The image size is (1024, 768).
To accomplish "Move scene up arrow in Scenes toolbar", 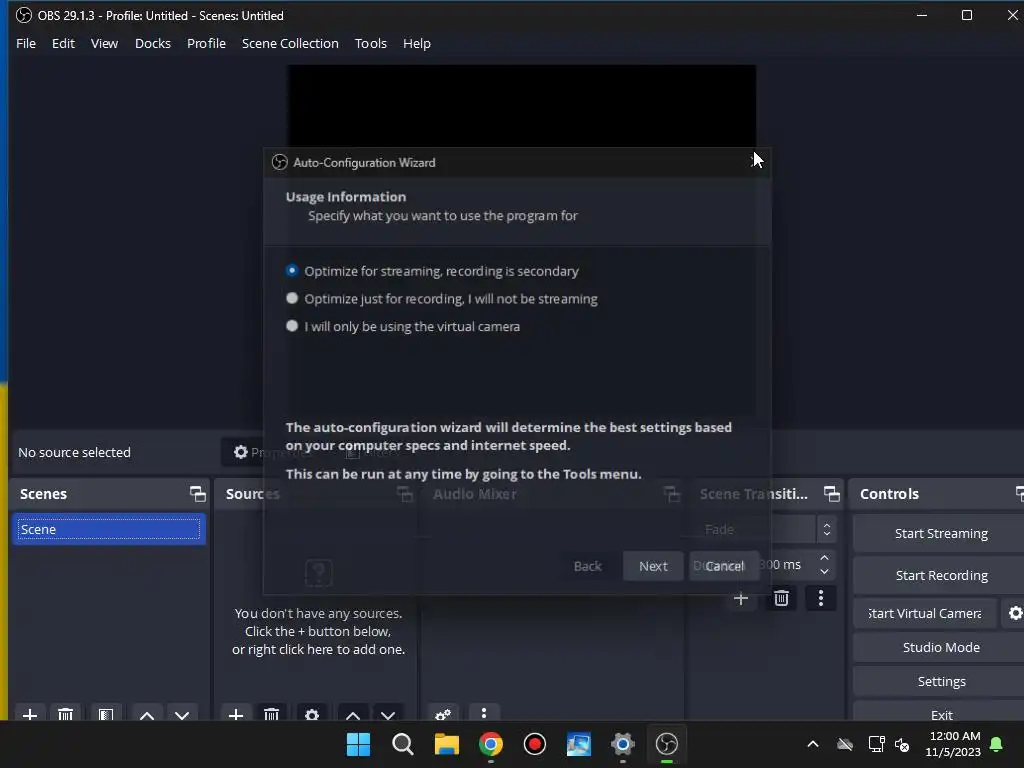I will [147, 714].
